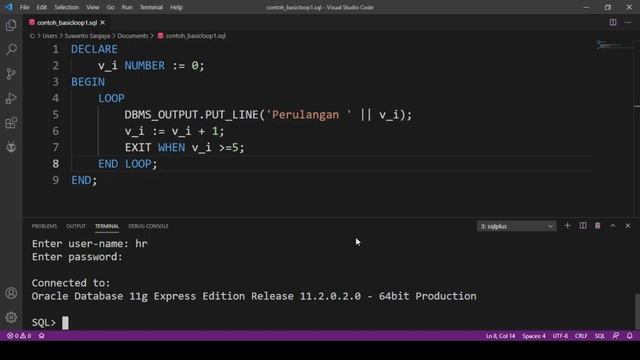Select the contoh_basicloop1.sql editor tab
This screenshot has height=360, width=640.
(67, 22)
